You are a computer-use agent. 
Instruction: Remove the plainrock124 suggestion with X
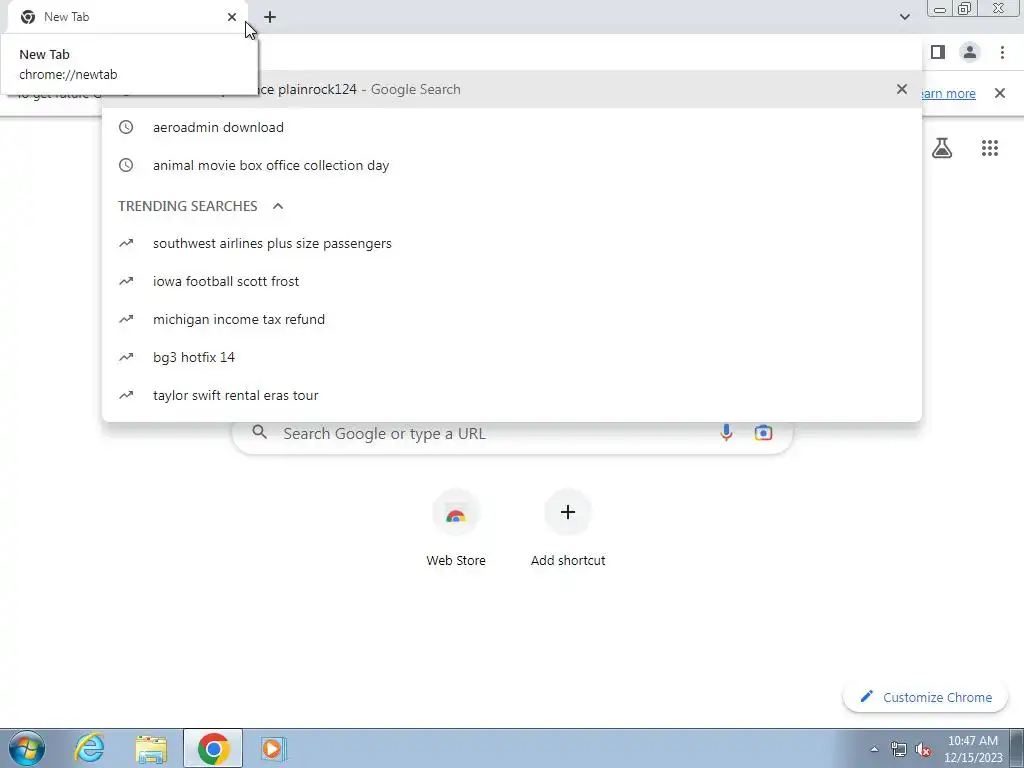pyautogui.click(x=902, y=89)
